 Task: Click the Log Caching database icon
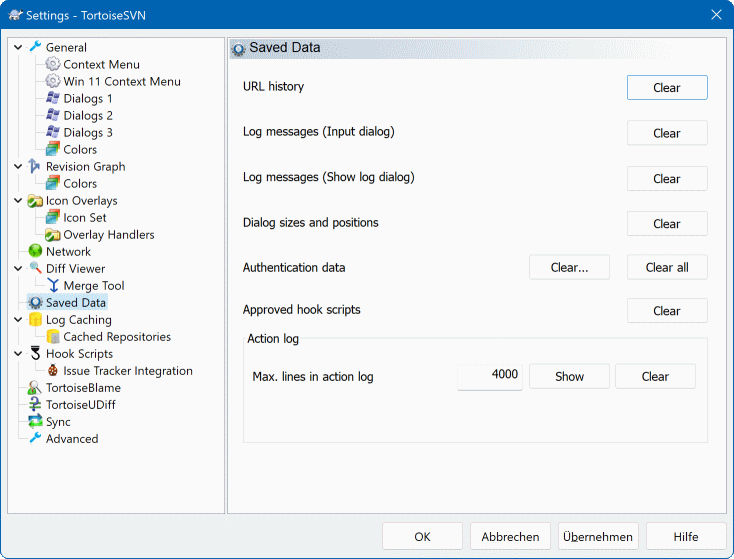click(x=35, y=319)
